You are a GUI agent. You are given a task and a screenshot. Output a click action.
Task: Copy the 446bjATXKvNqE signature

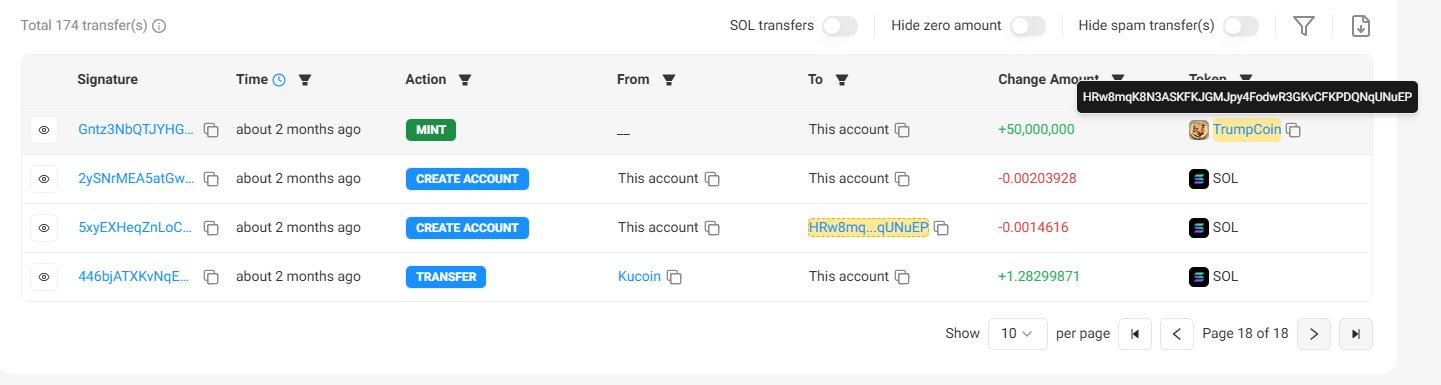[x=211, y=277]
